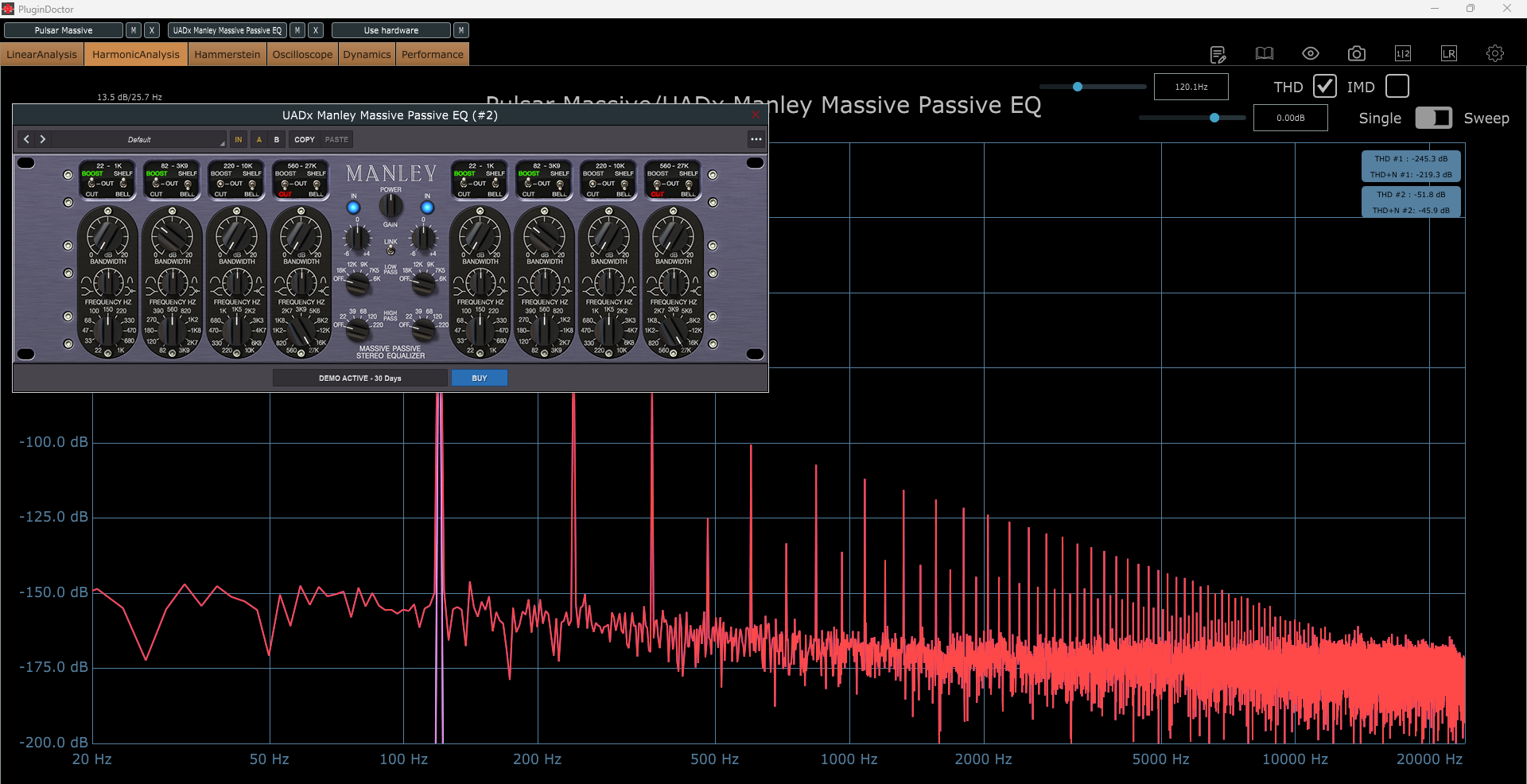
Task: Toggle the IN bypass button in plugin toolbar
Action: [x=238, y=139]
